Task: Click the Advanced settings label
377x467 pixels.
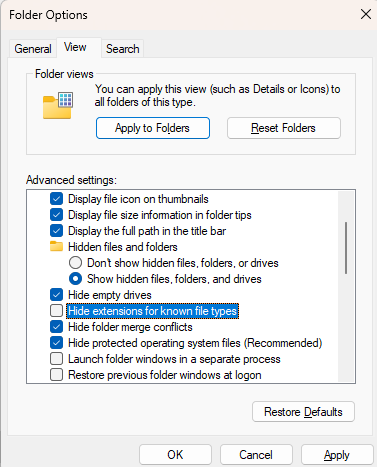Action: 71,180
